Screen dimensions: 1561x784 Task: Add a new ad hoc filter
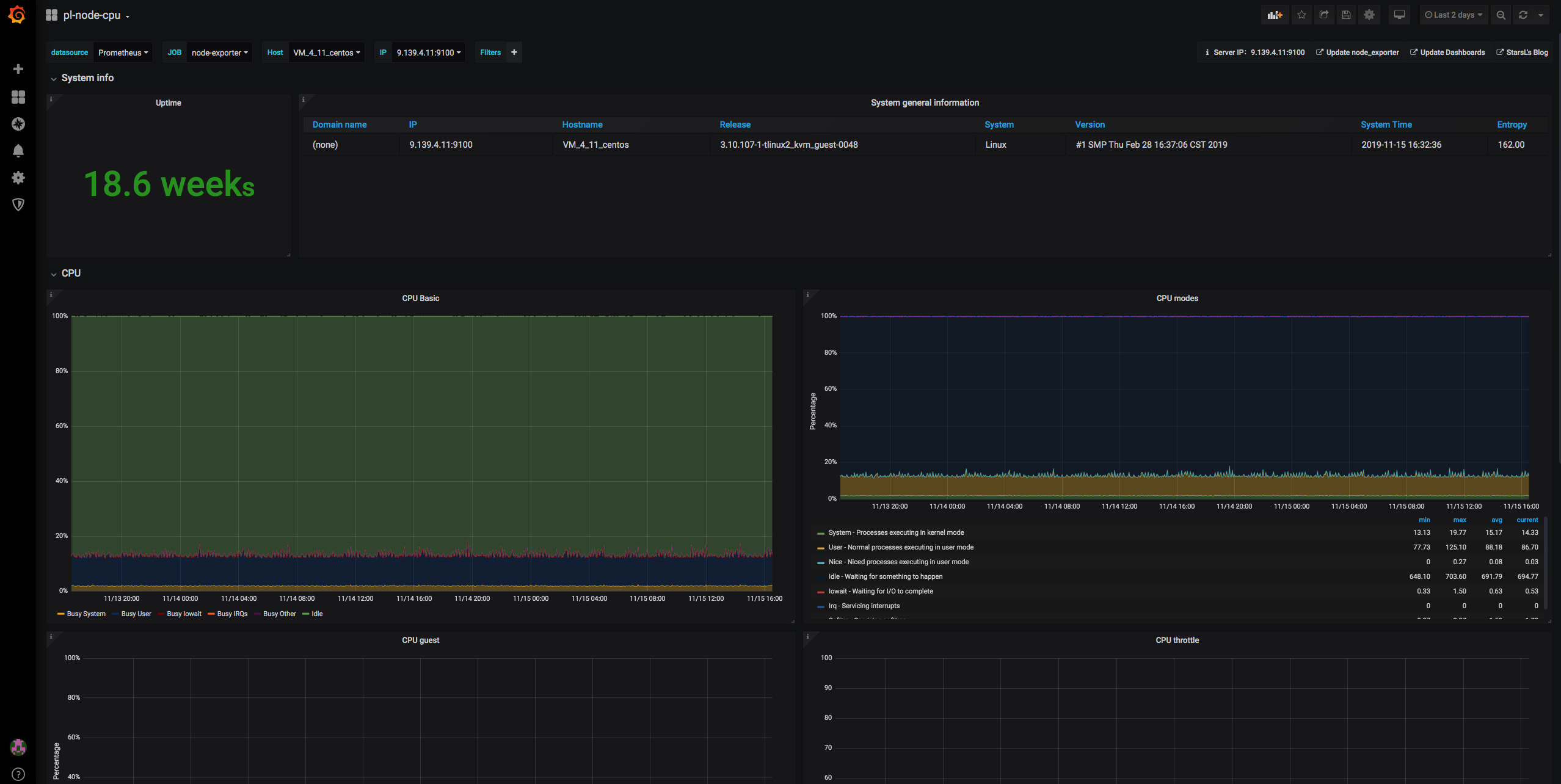click(514, 53)
